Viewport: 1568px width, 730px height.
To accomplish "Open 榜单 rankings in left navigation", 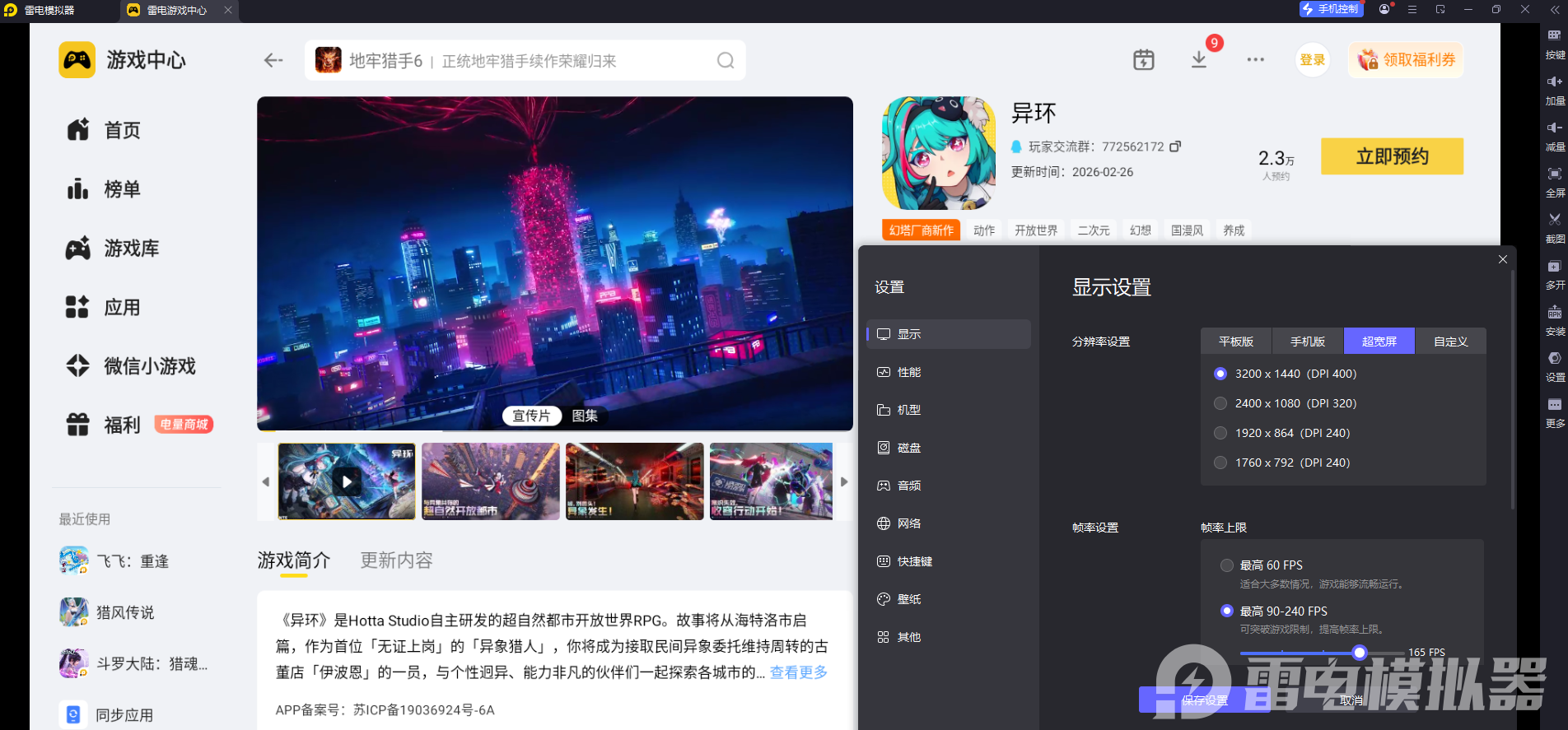I will tap(104, 189).
